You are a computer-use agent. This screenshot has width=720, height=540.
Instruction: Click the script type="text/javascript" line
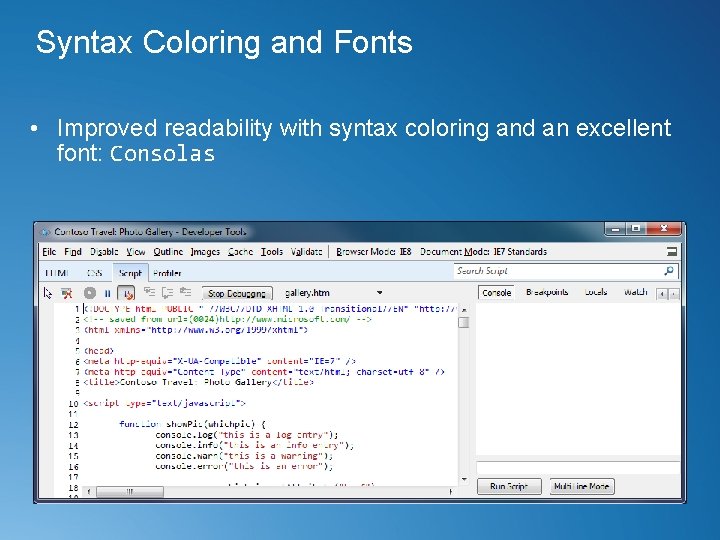(164, 403)
